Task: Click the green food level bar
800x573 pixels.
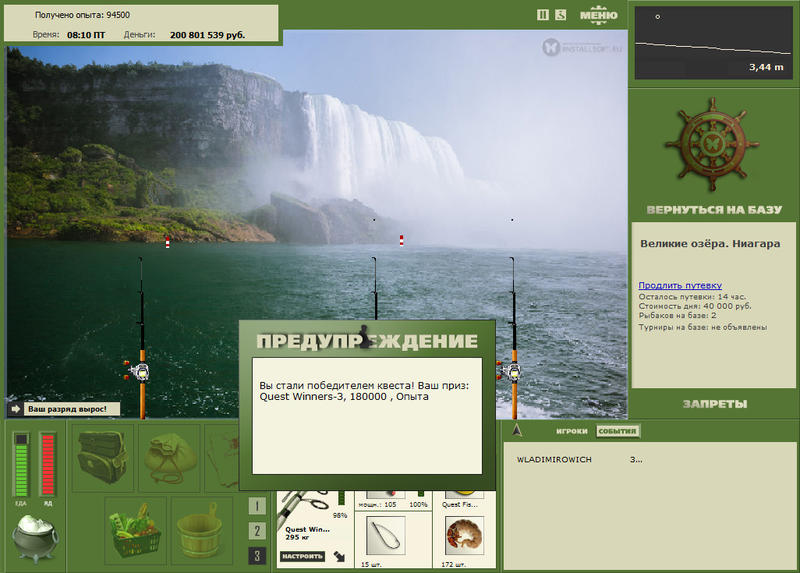Action: pos(21,464)
